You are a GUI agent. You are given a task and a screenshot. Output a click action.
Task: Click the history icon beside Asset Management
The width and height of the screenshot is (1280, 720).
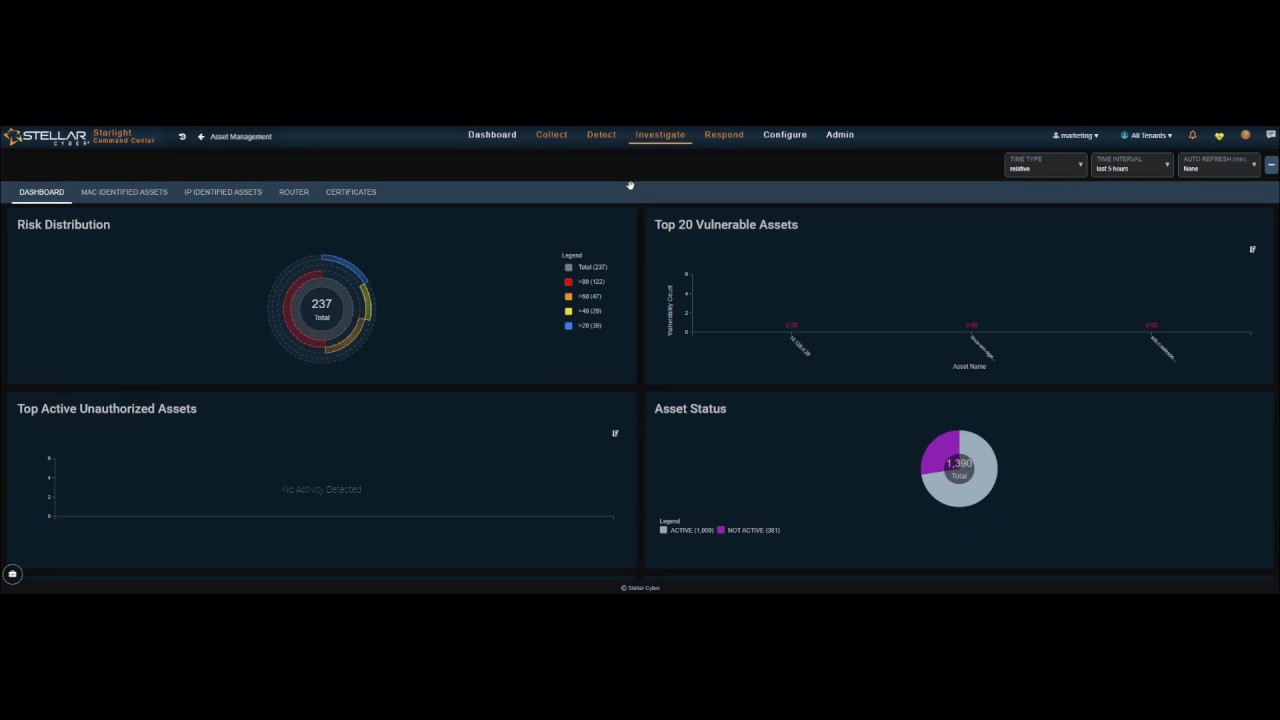182,136
